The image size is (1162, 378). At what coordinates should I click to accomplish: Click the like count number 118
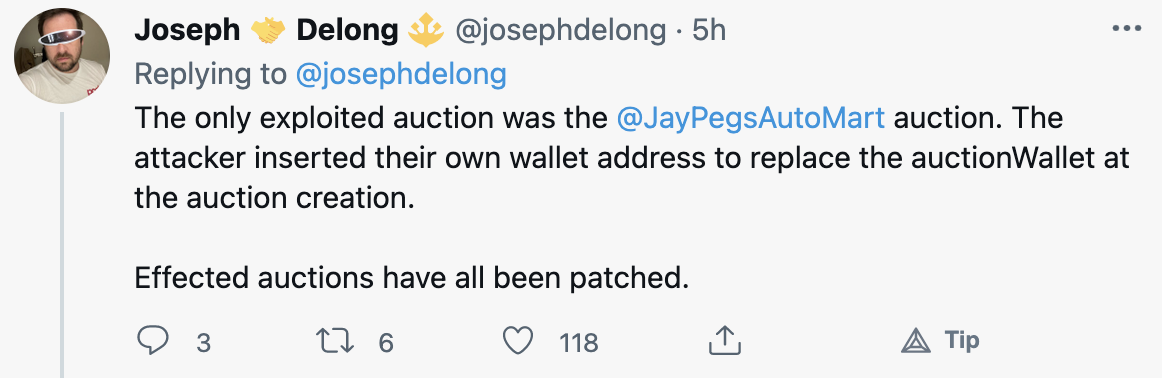tap(578, 342)
